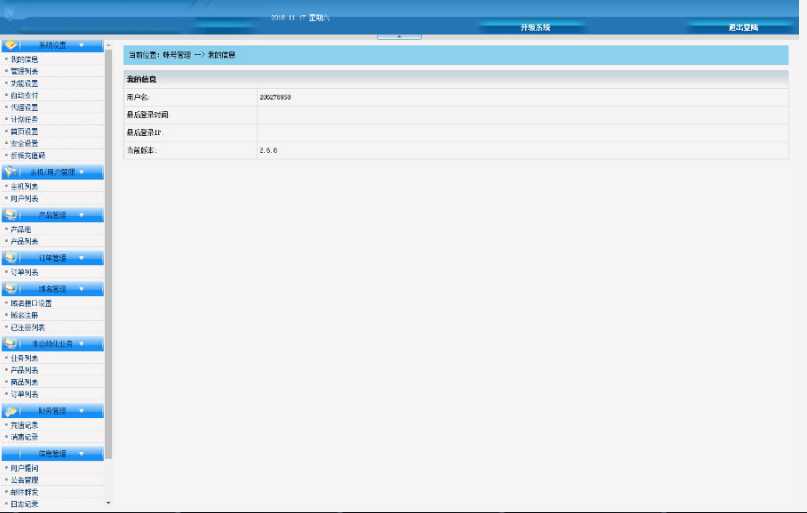Select 公告管理 in the sidebar
Screen dimensions: 807x513
(25, 480)
